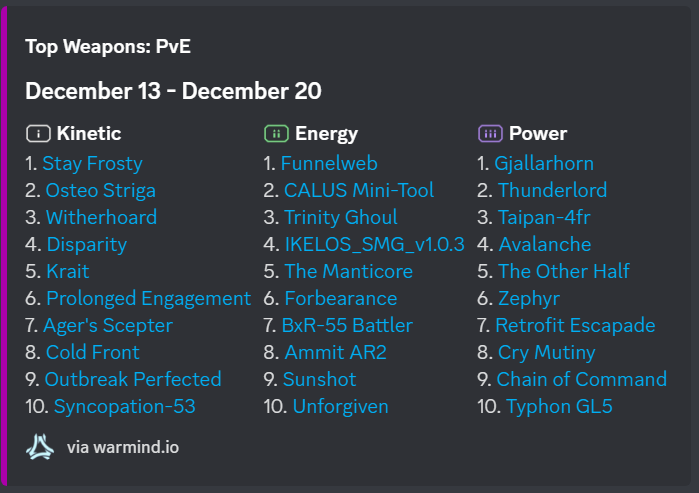This screenshot has width=699, height=493.
Task: Open the Stay Frosty weapon link
Action: tap(92, 163)
